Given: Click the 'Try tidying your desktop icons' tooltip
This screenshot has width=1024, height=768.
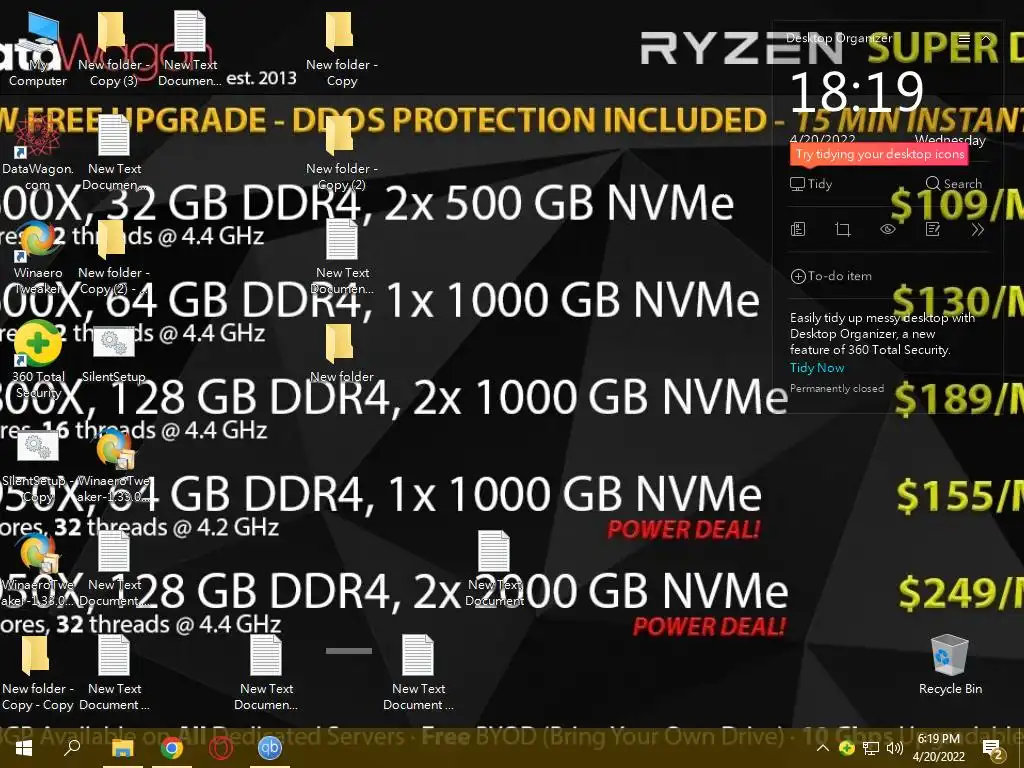Looking at the screenshot, I should [879, 155].
